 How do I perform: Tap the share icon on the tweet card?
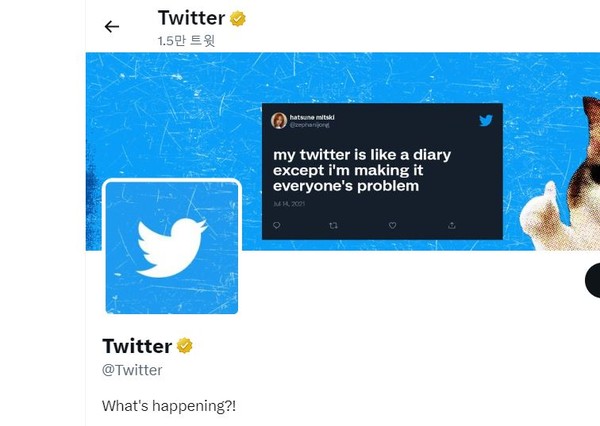[x=451, y=226]
